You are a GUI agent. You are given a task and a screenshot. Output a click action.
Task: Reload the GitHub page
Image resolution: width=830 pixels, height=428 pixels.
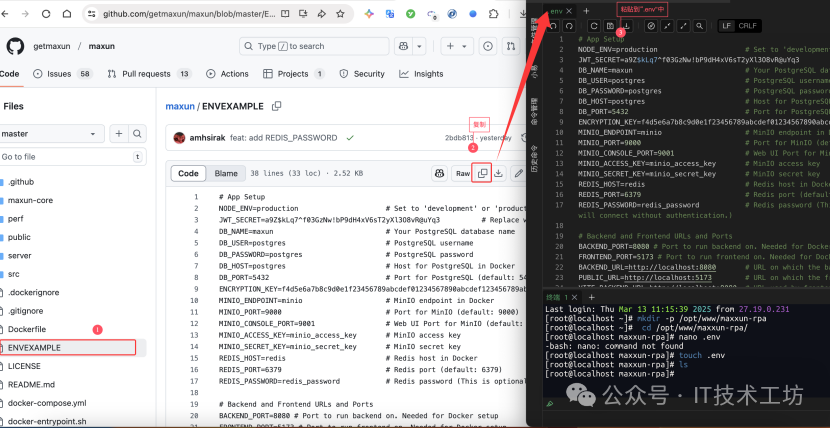click(46, 14)
